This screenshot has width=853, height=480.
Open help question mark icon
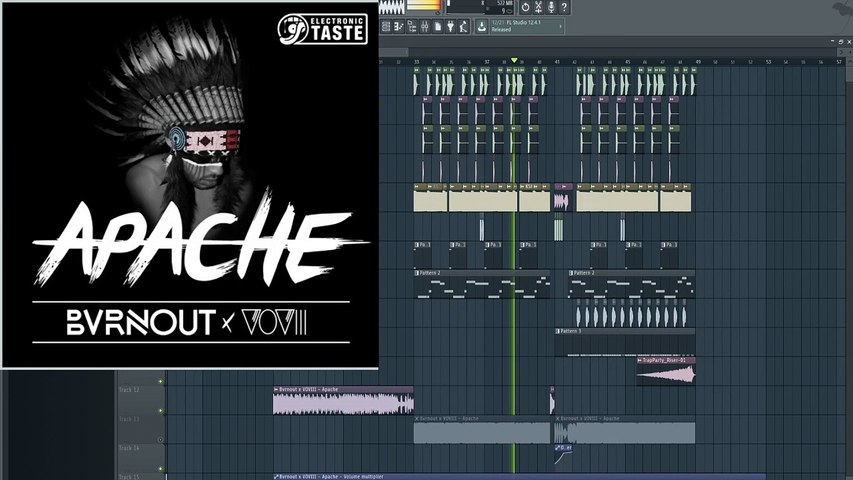pyautogui.click(x=564, y=7)
